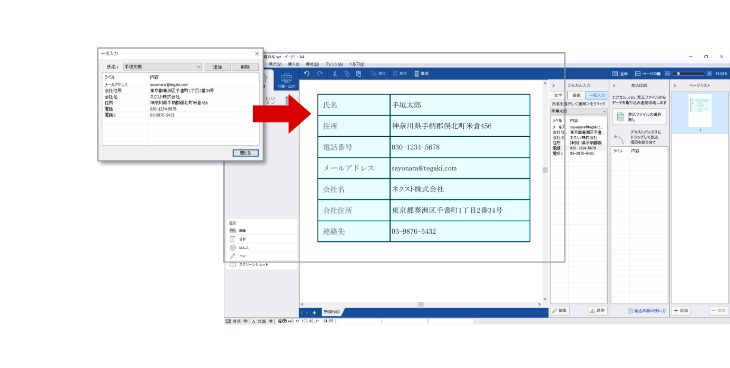Select the text (文字) add tool in left panel
The width and height of the screenshot is (730, 368).
coord(261,239)
